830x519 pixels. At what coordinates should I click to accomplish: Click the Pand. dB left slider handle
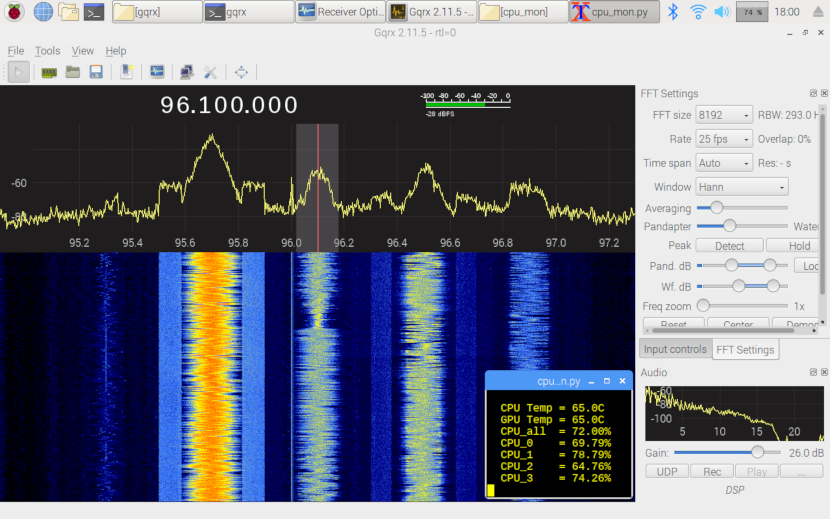[x=731, y=265]
